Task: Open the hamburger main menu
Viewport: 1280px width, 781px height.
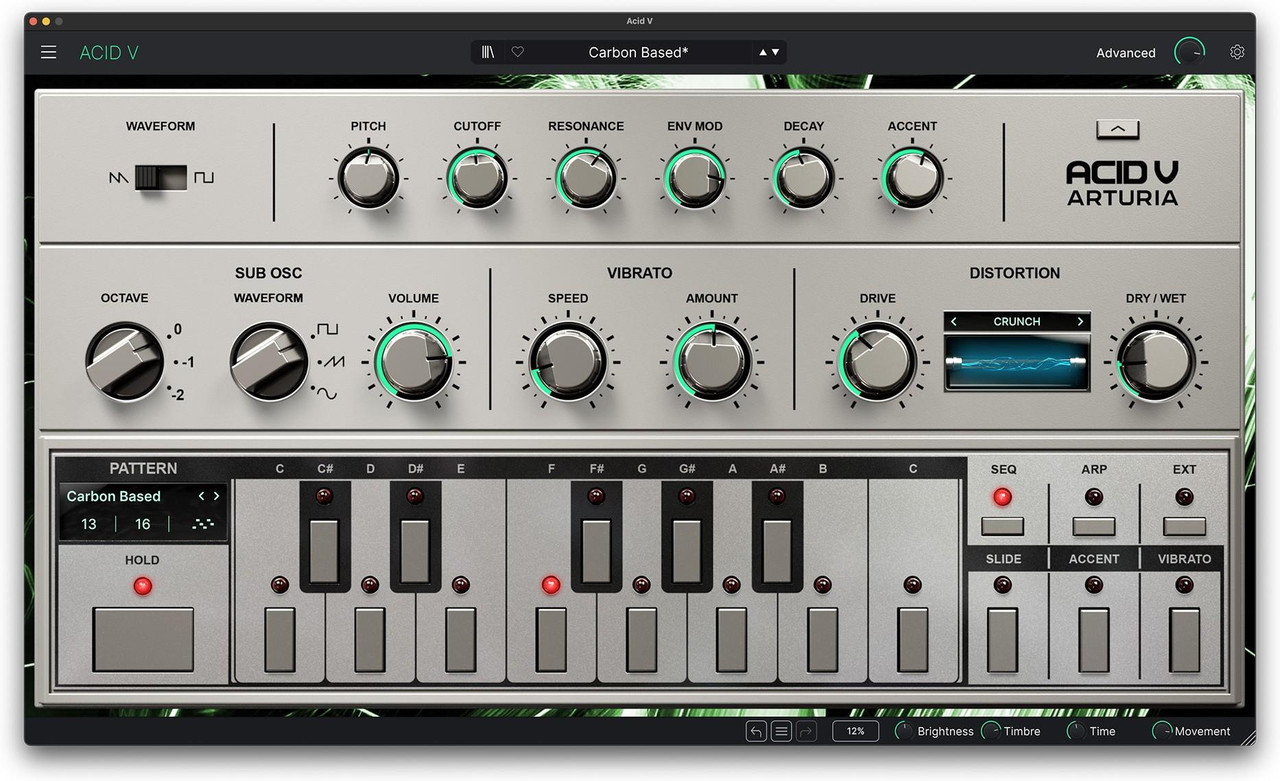Action: click(x=48, y=52)
